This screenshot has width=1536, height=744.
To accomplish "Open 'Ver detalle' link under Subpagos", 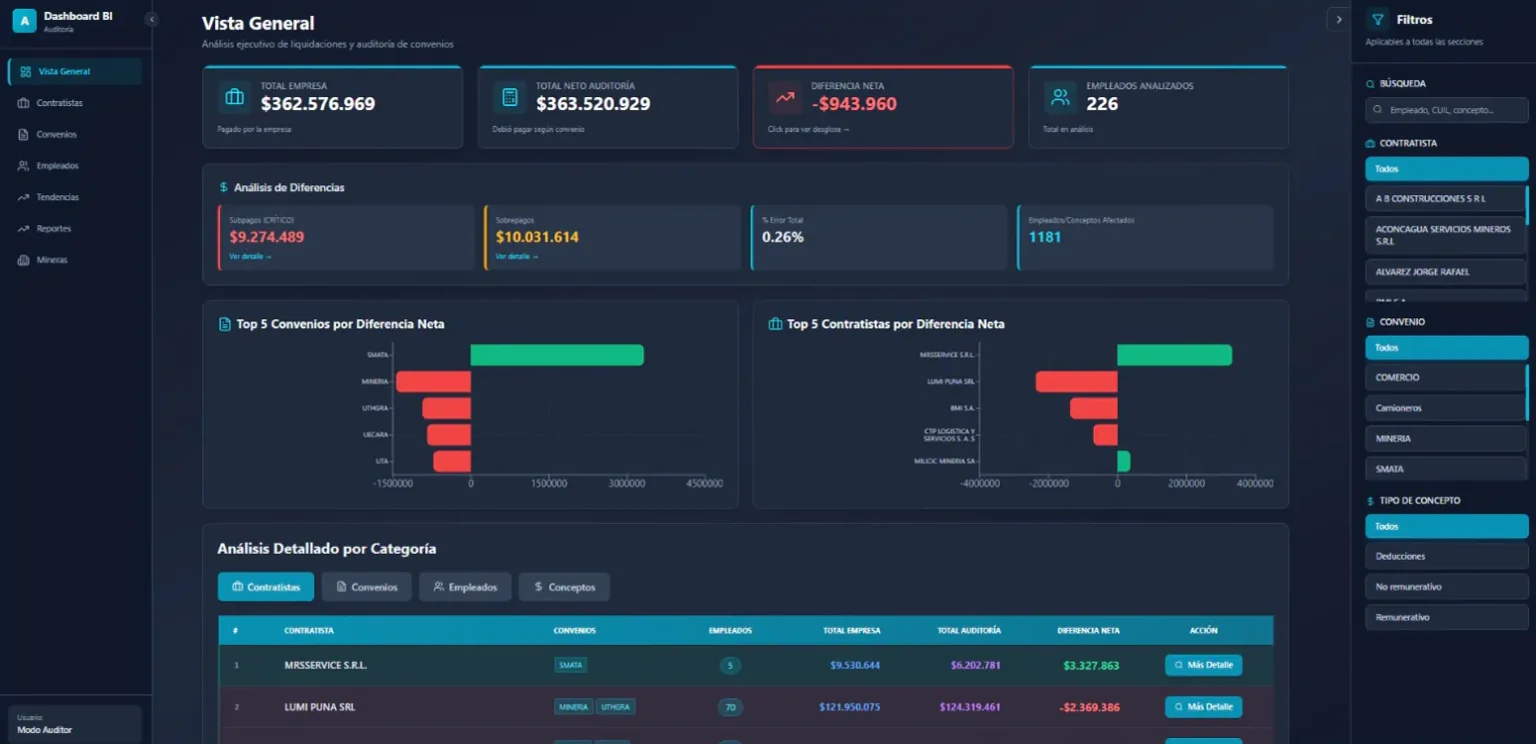I will click(x=250, y=257).
